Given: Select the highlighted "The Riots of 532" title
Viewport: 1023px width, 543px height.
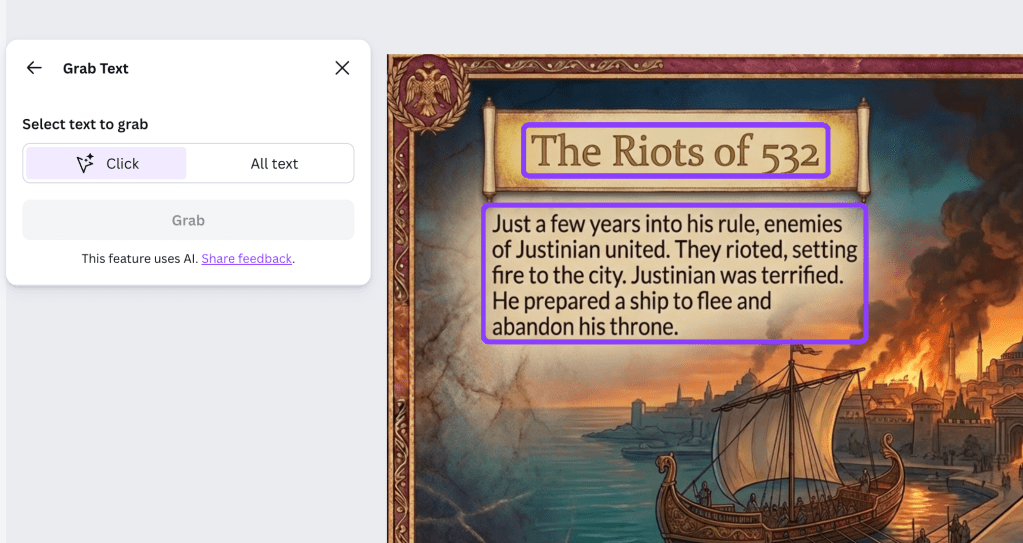Looking at the screenshot, I should (675, 151).
